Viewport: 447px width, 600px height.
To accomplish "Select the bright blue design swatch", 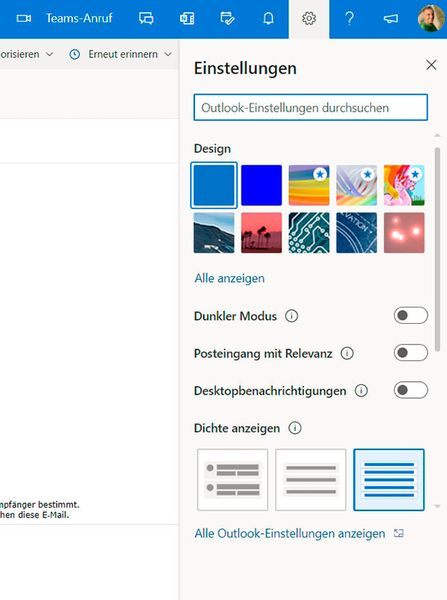I will [x=261, y=185].
